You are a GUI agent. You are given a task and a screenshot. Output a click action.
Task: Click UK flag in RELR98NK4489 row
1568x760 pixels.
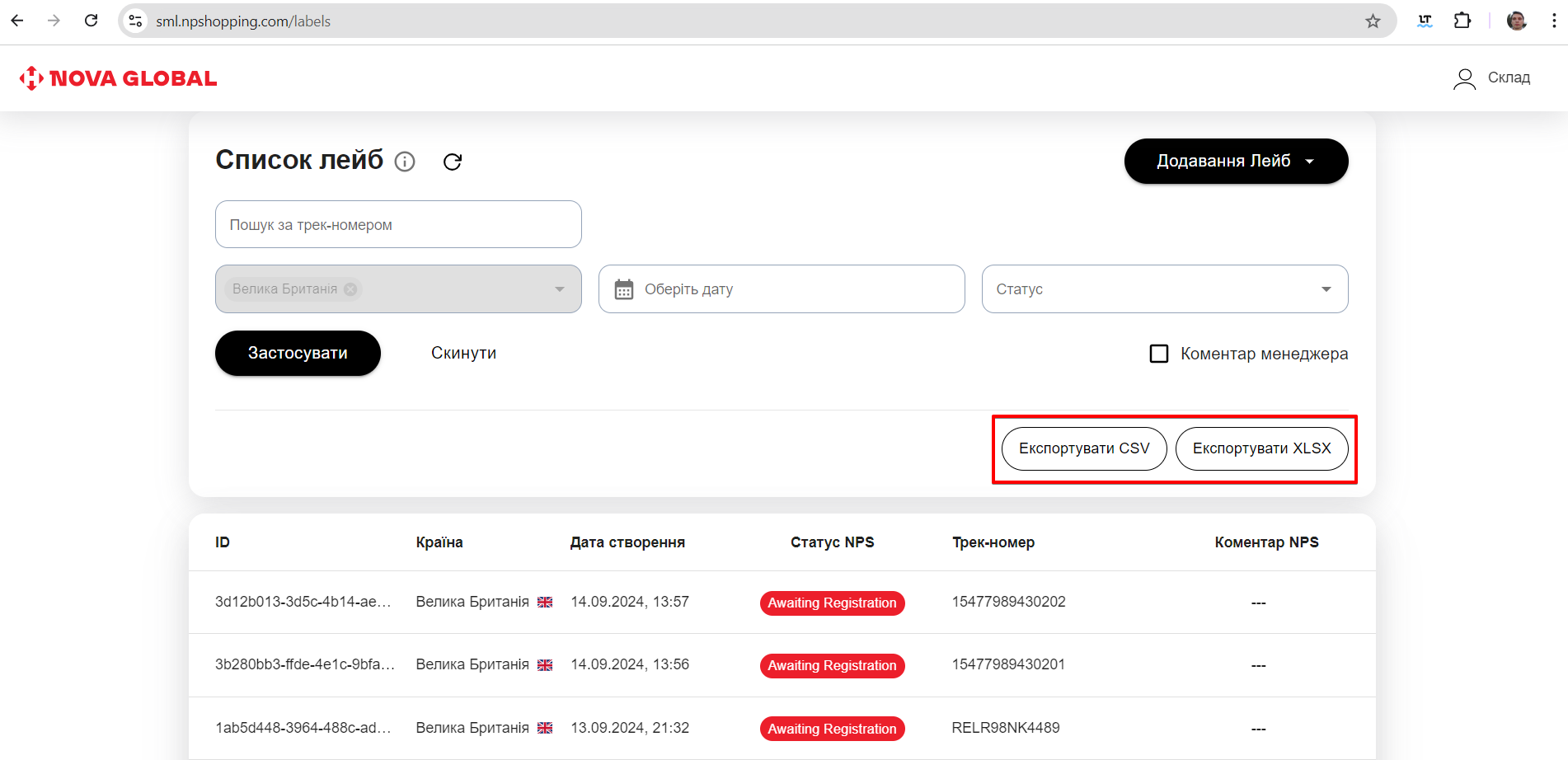pyautogui.click(x=545, y=728)
